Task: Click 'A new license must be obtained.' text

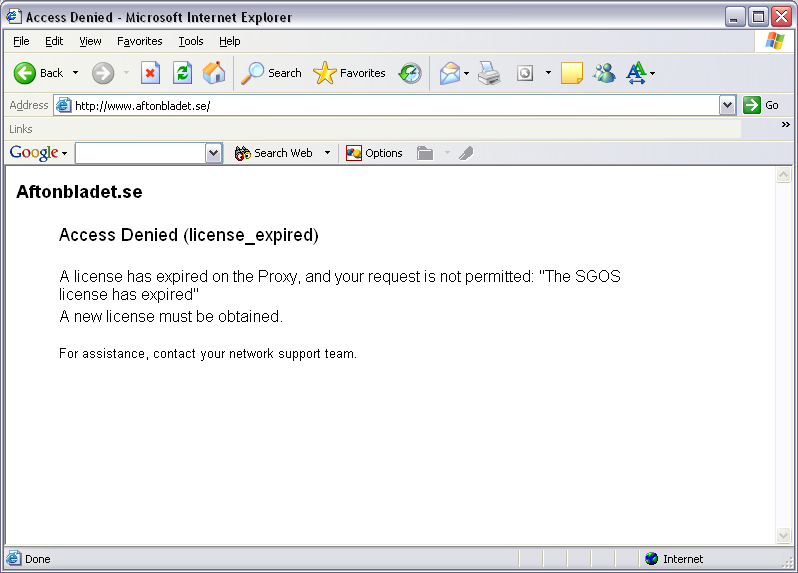Action: (171, 317)
